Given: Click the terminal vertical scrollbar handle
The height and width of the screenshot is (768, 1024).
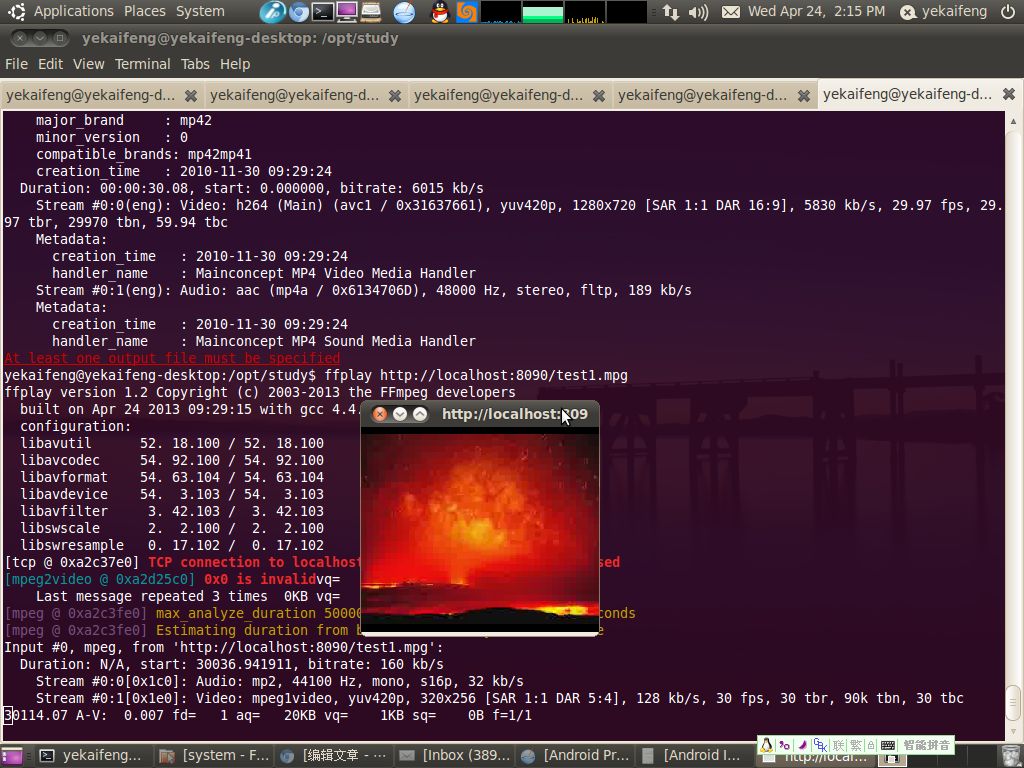Looking at the screenshot, I should click(x=1014, y=704).
